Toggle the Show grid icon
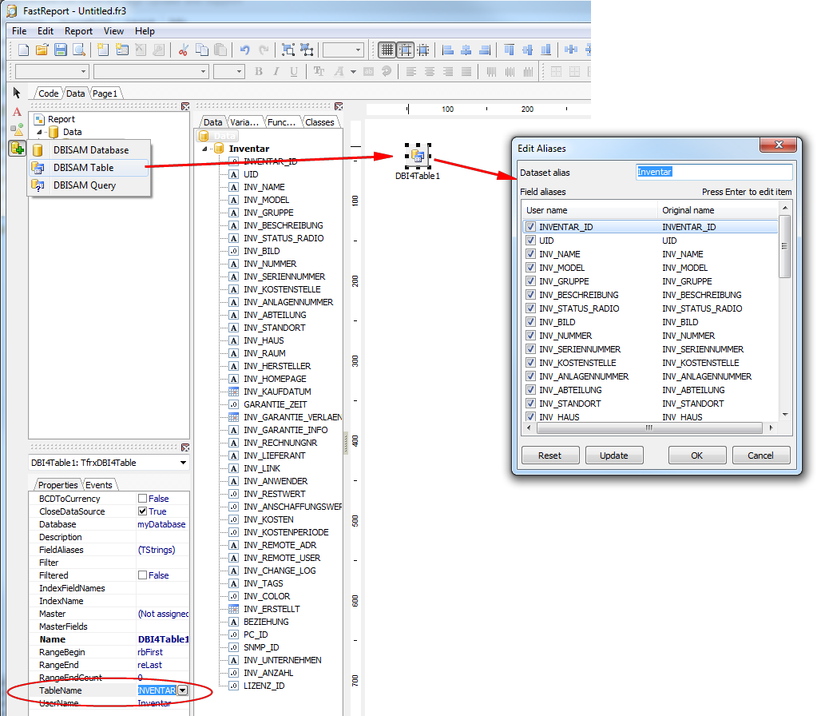Image resolution: width=821 pixels, height=716 pixels. [x=387, y=50]
